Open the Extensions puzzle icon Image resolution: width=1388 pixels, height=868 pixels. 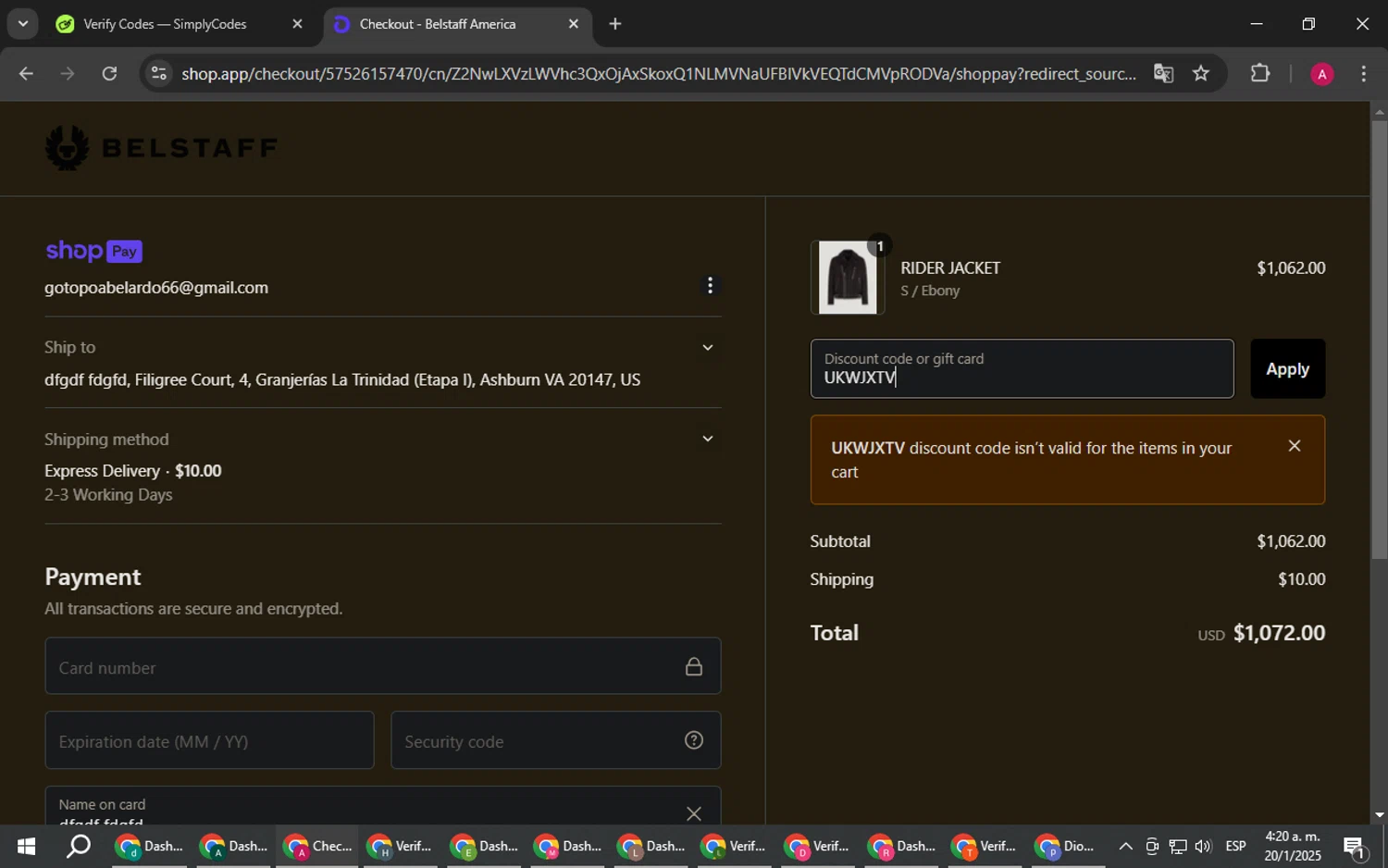click(1260, 73)
